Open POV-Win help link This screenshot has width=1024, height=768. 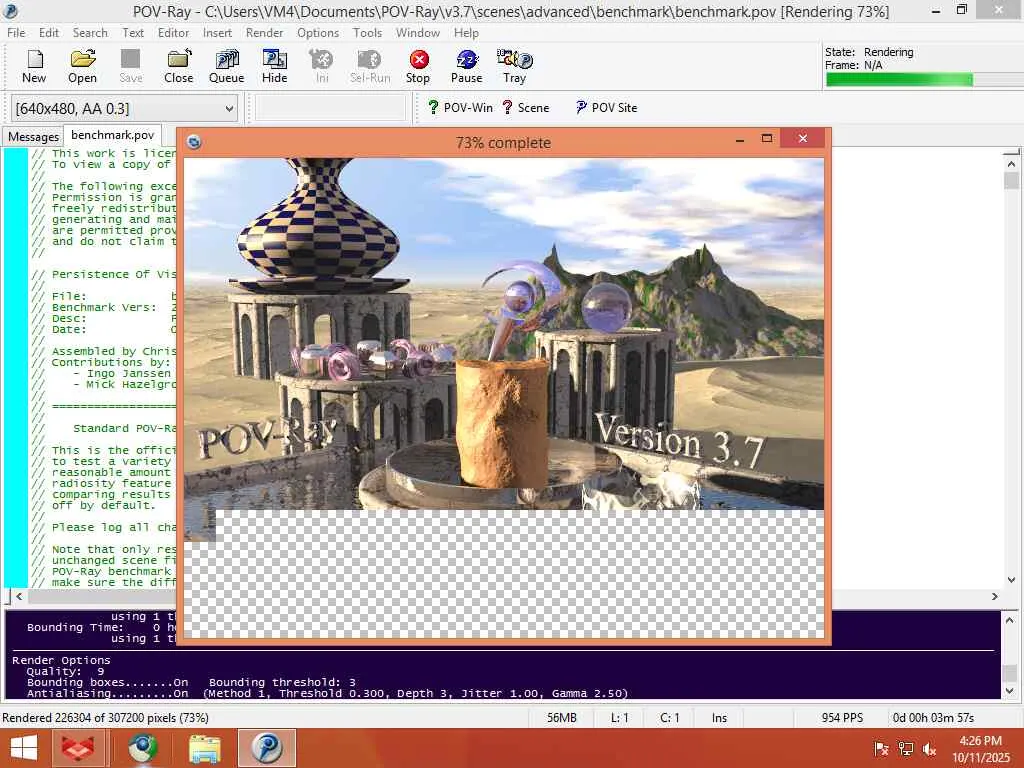click(x=460, y=108)
